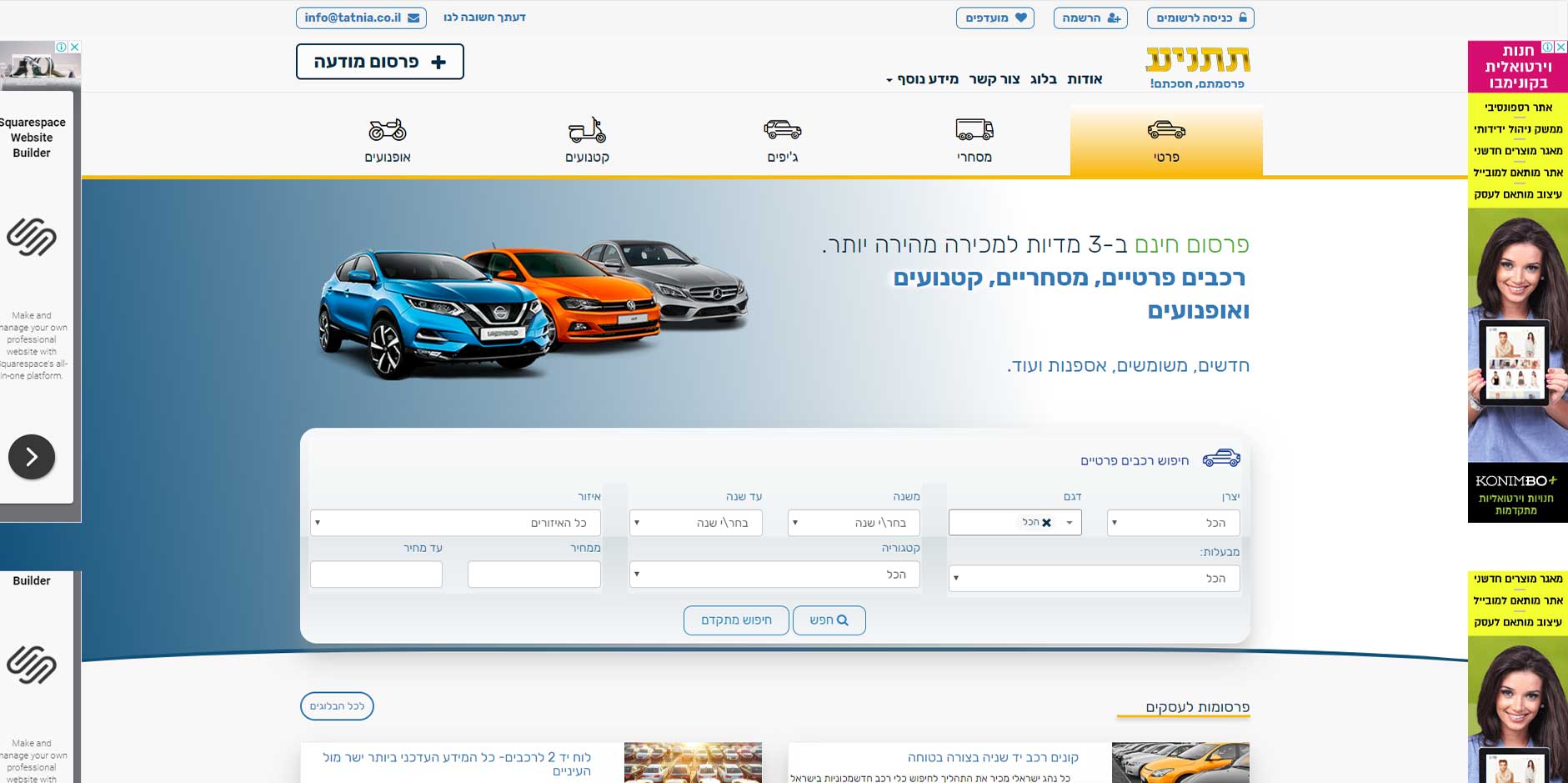Click the hero image of three cars
Image resolution: width=1568 pixels, height=783 pixels.
click(x=534, y=309)
